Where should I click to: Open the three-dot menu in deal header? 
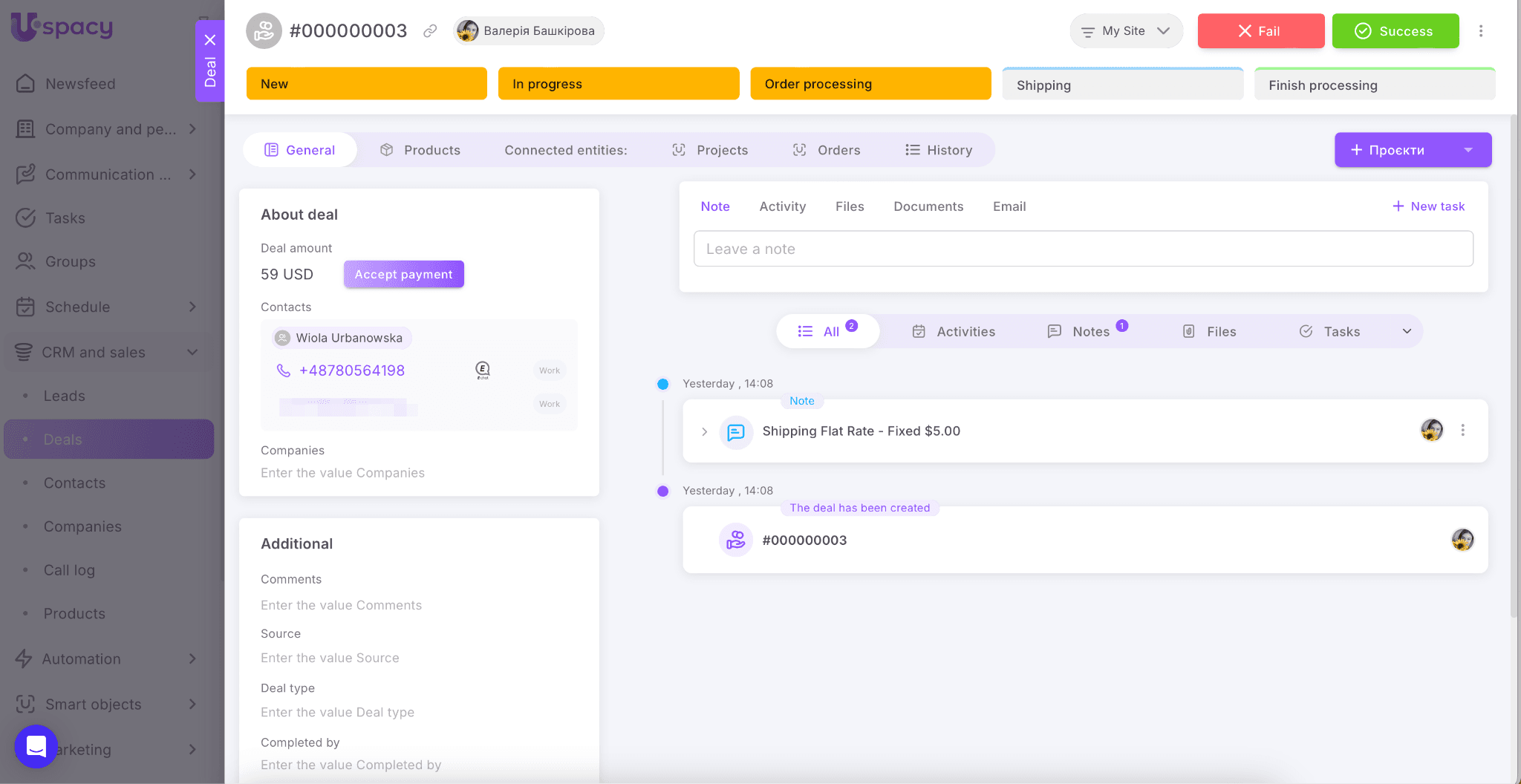[x=1480, y=31]
